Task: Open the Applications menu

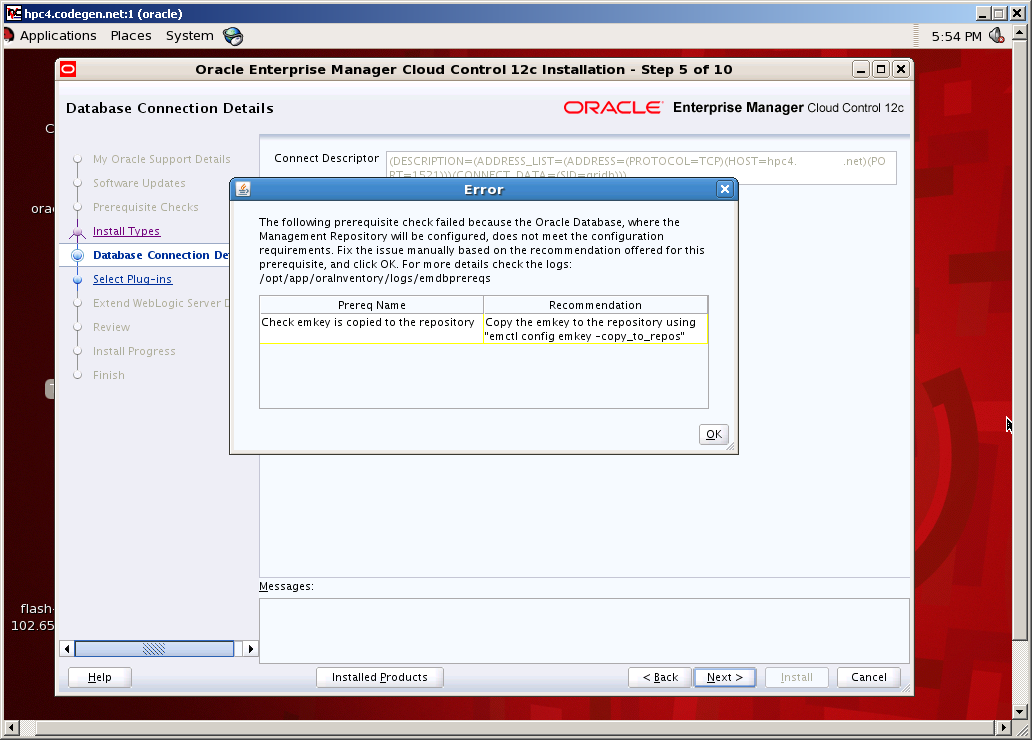Action: (57, 35)
